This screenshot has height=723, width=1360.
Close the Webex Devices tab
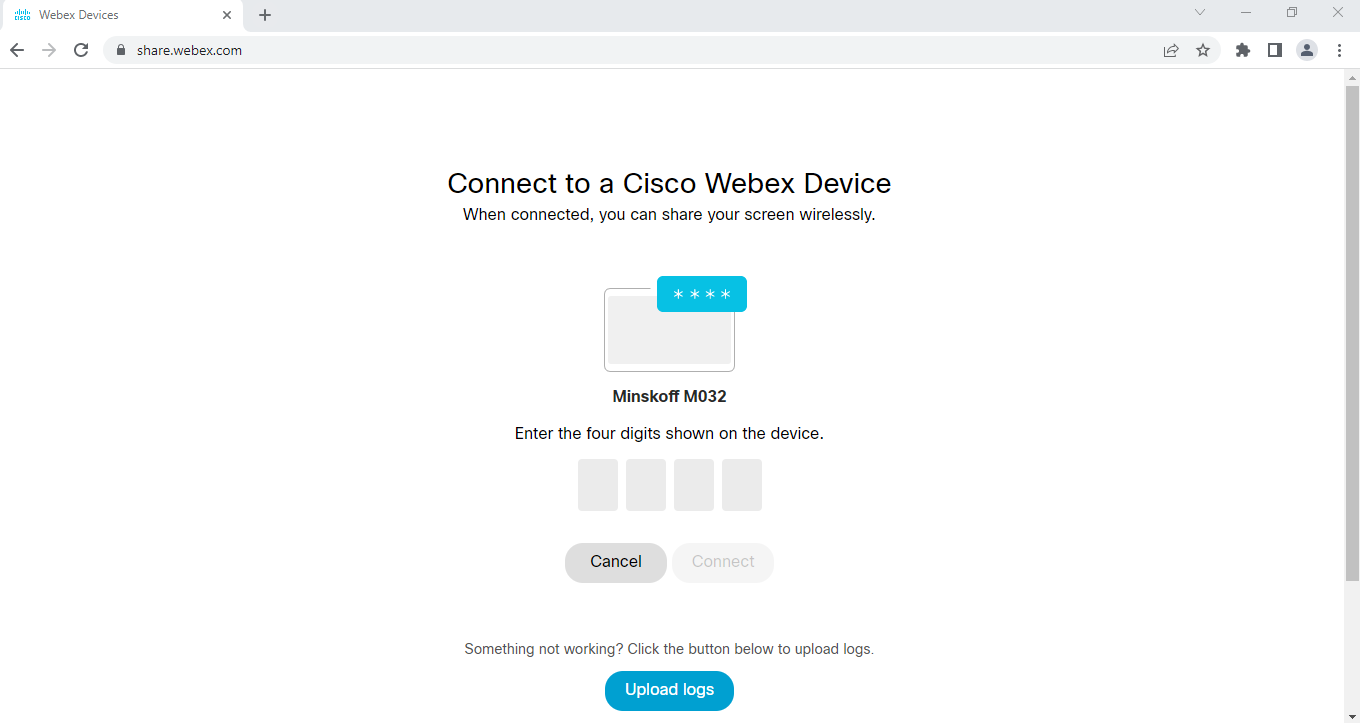[227, 15]
